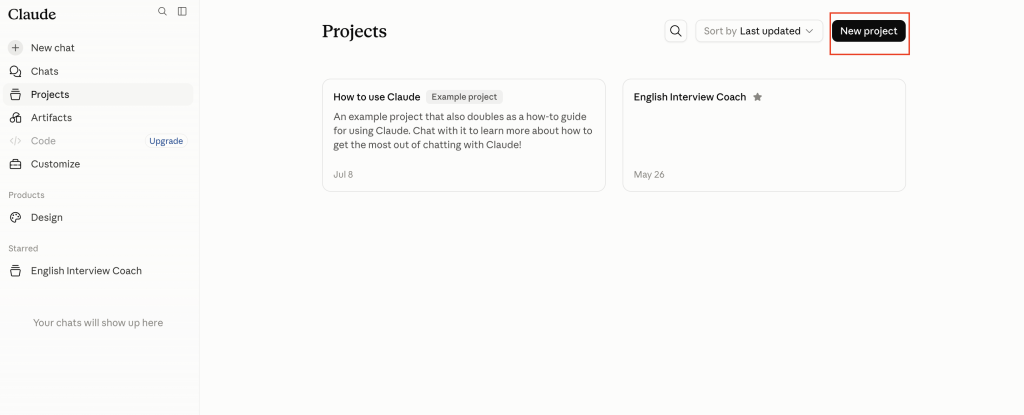This screenshot has width=1024, height=415.
Task: Open Chats via the speech bubble icon
Action: tap(16, 71)
